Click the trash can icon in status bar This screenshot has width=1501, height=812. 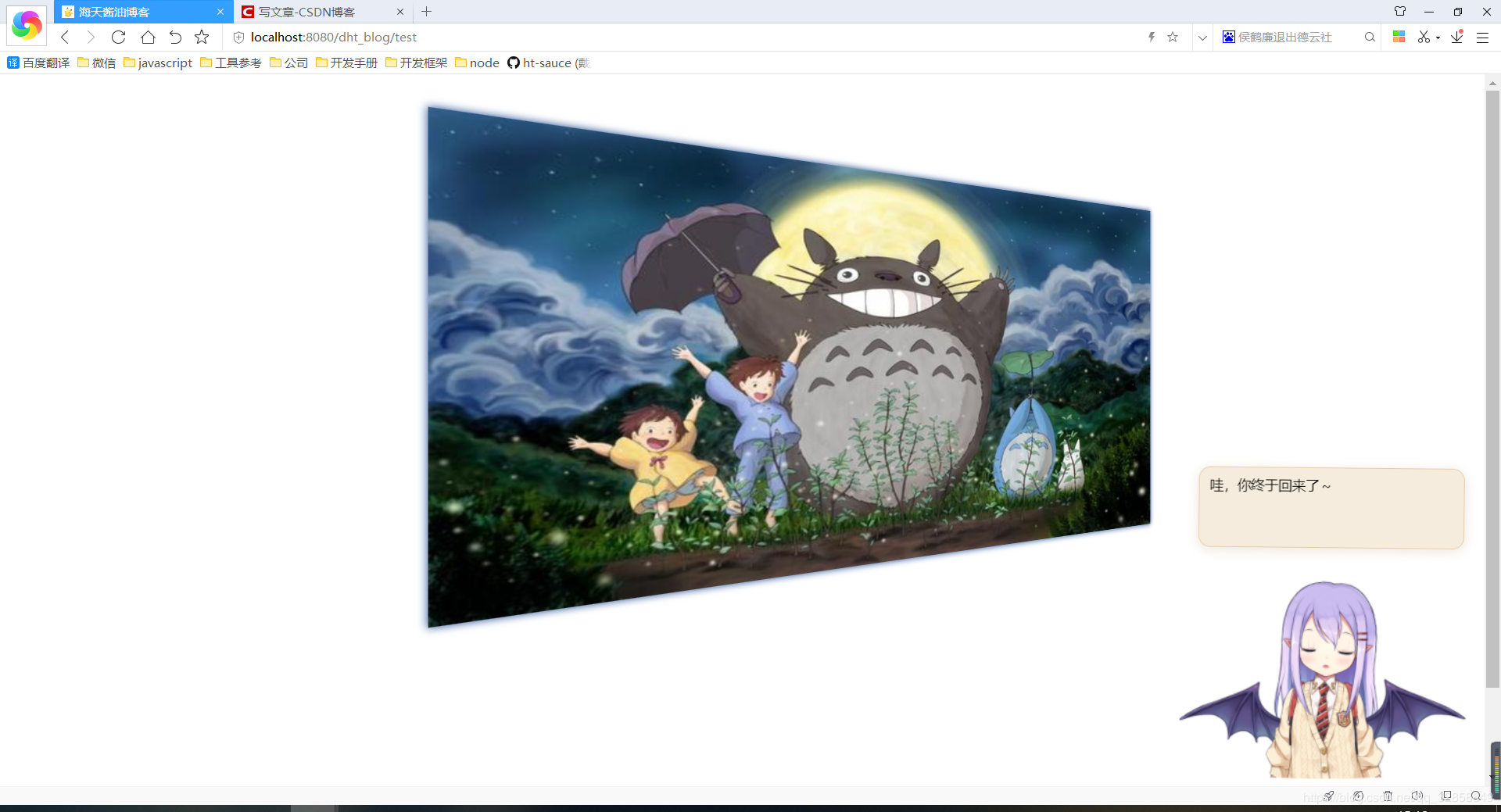pyautogui.click(x=1388, y=796)
